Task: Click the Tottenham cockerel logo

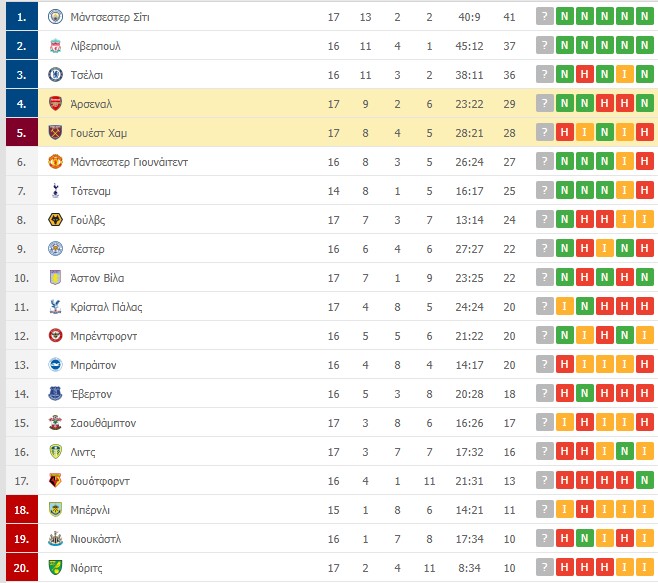Action: click(x=55, y=191)
